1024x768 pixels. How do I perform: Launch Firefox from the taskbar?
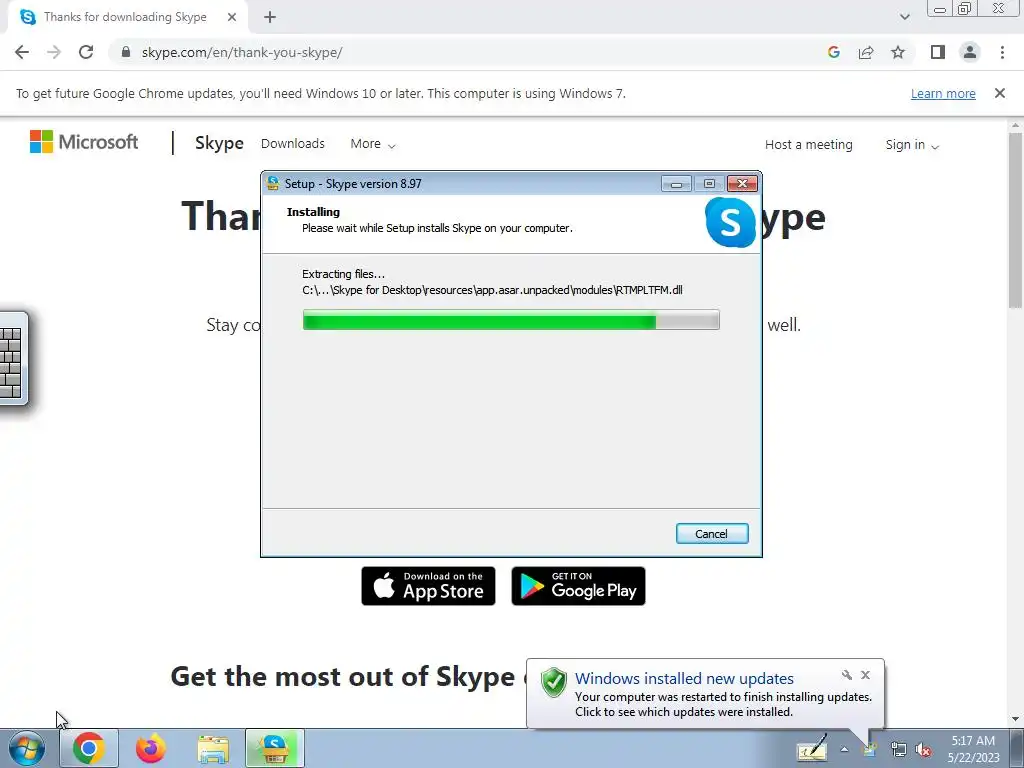click(x=151, y=748)
